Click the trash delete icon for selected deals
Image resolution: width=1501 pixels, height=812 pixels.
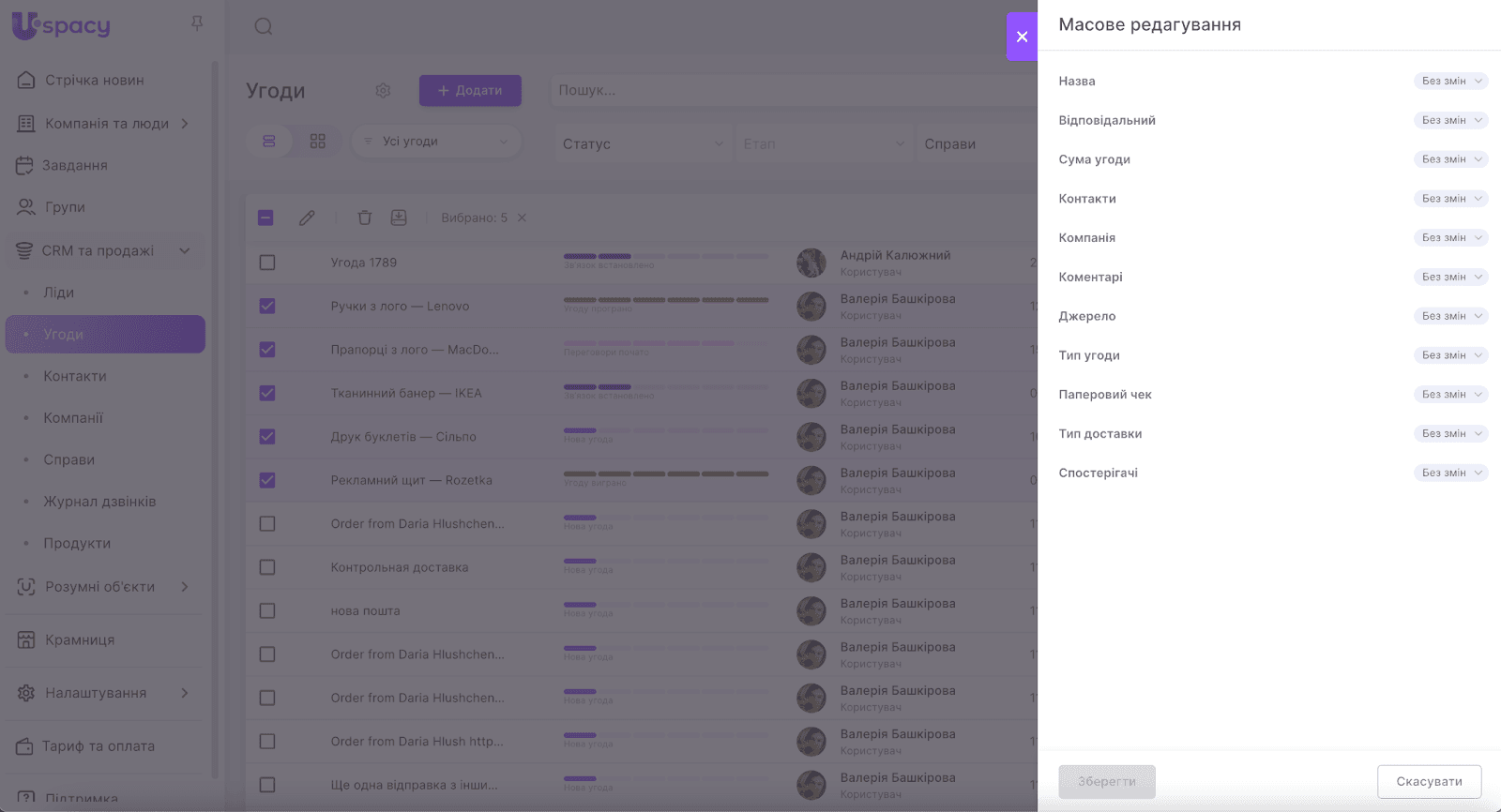(x=365, y=218)
